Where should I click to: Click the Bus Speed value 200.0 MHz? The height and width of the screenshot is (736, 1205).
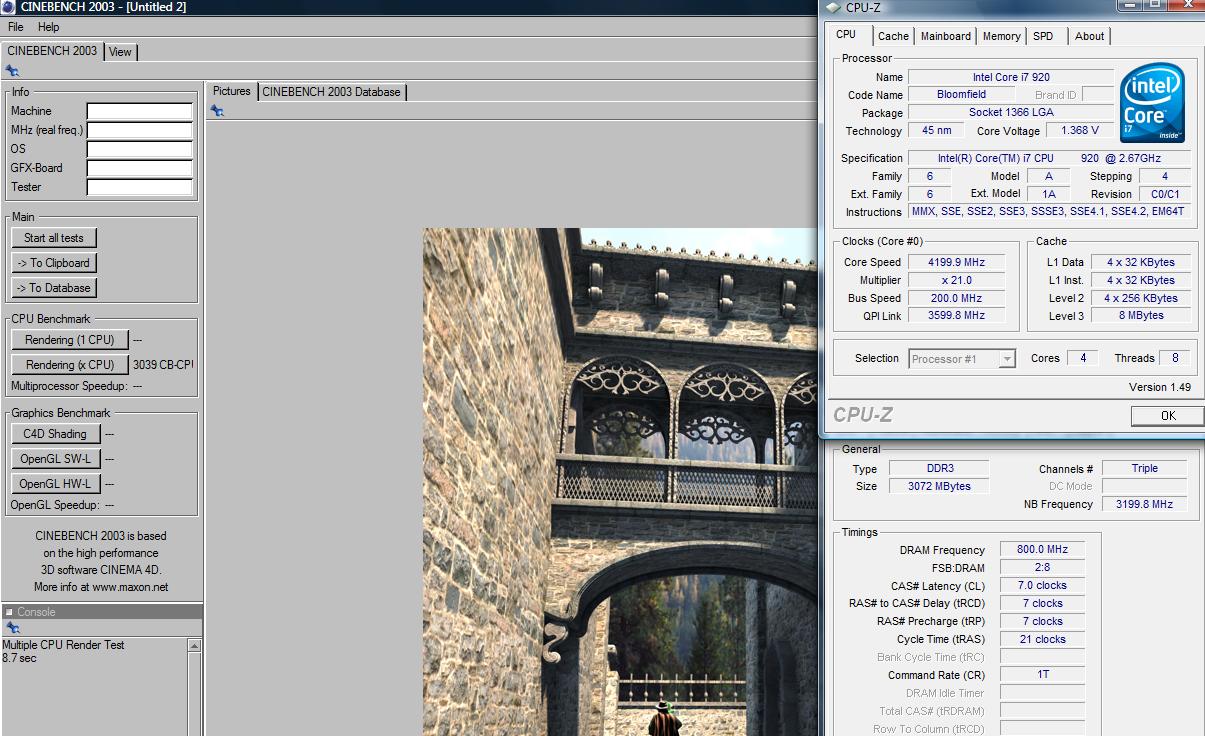pyautogui.click(x=956, y=298)
